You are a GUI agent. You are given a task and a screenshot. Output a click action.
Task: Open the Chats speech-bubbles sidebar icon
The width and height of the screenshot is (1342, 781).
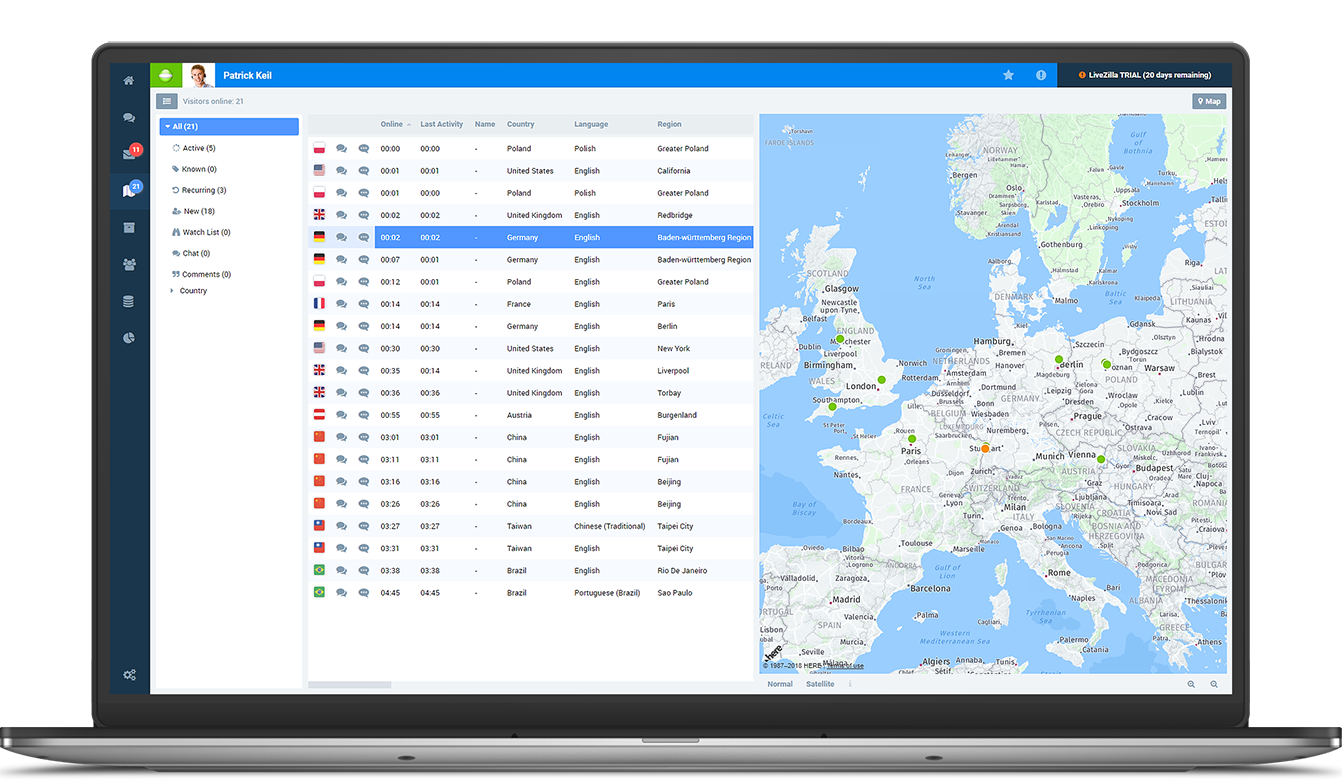[129, 118]
